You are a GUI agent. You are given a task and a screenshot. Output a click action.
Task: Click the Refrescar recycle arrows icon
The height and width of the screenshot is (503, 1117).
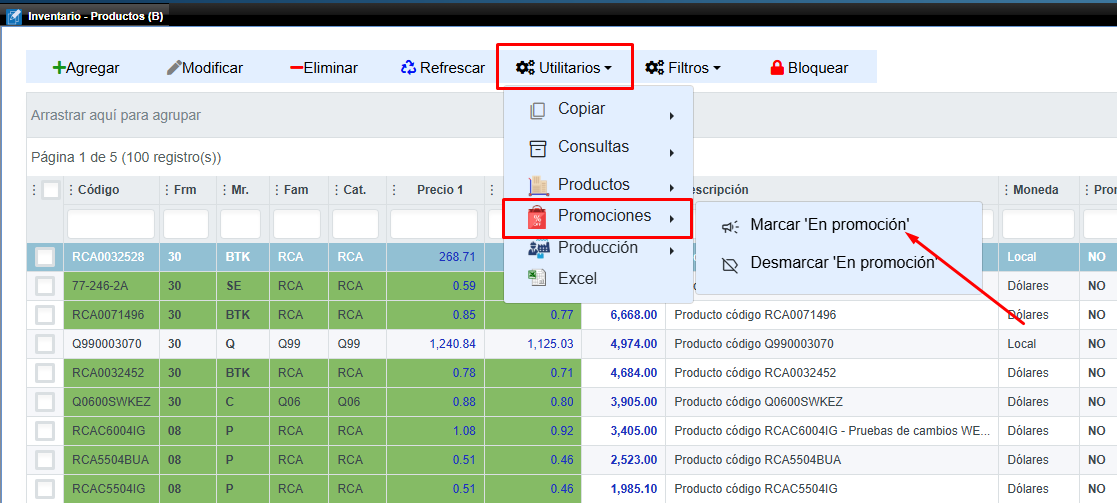[x=408, y=68]
